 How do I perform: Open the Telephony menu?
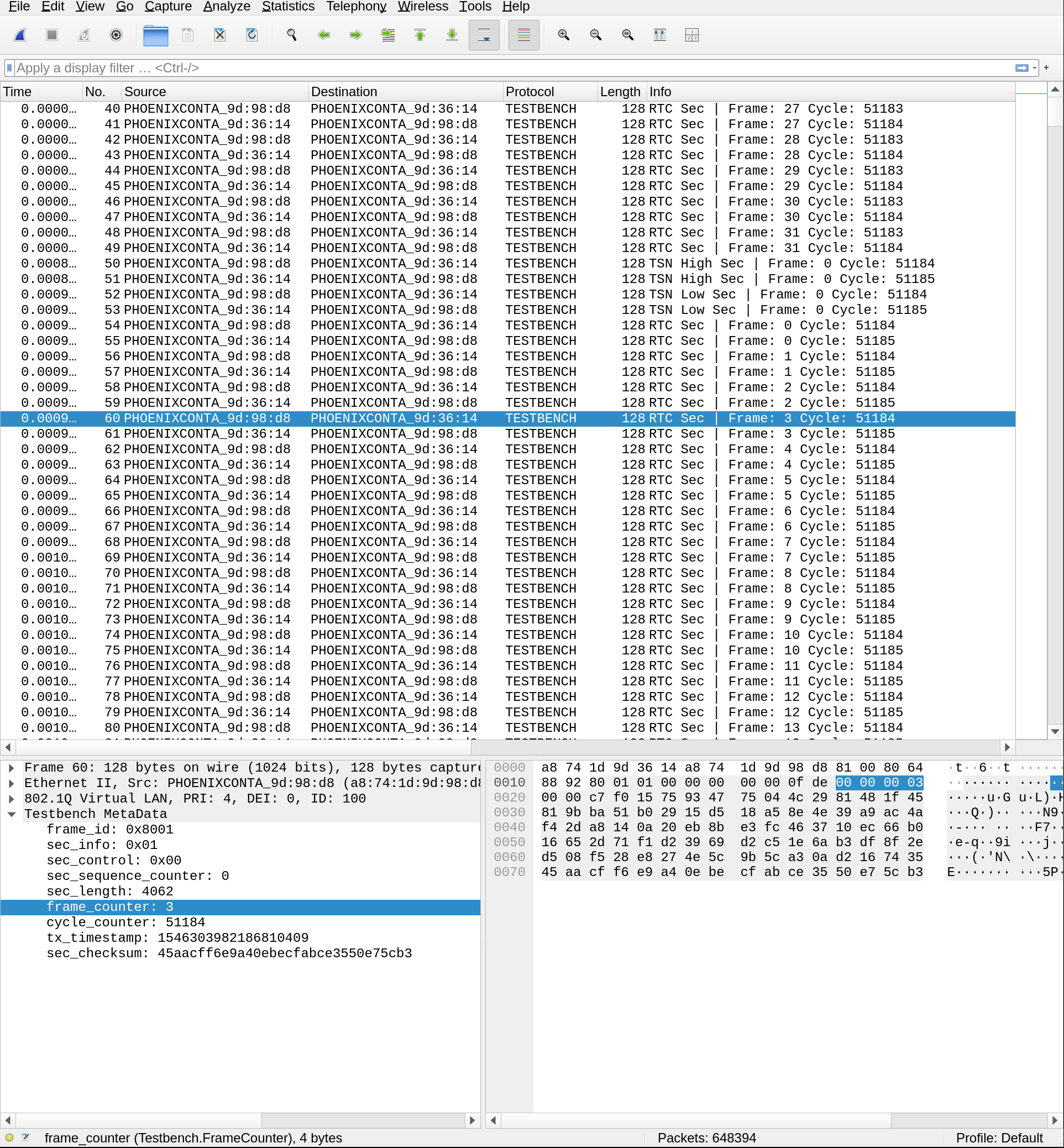[355, 6]
